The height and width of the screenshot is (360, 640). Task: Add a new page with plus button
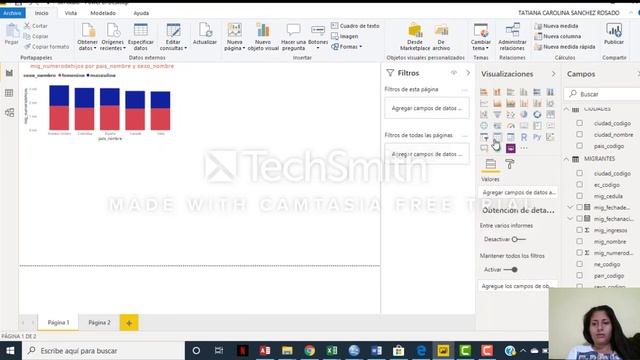129,323
